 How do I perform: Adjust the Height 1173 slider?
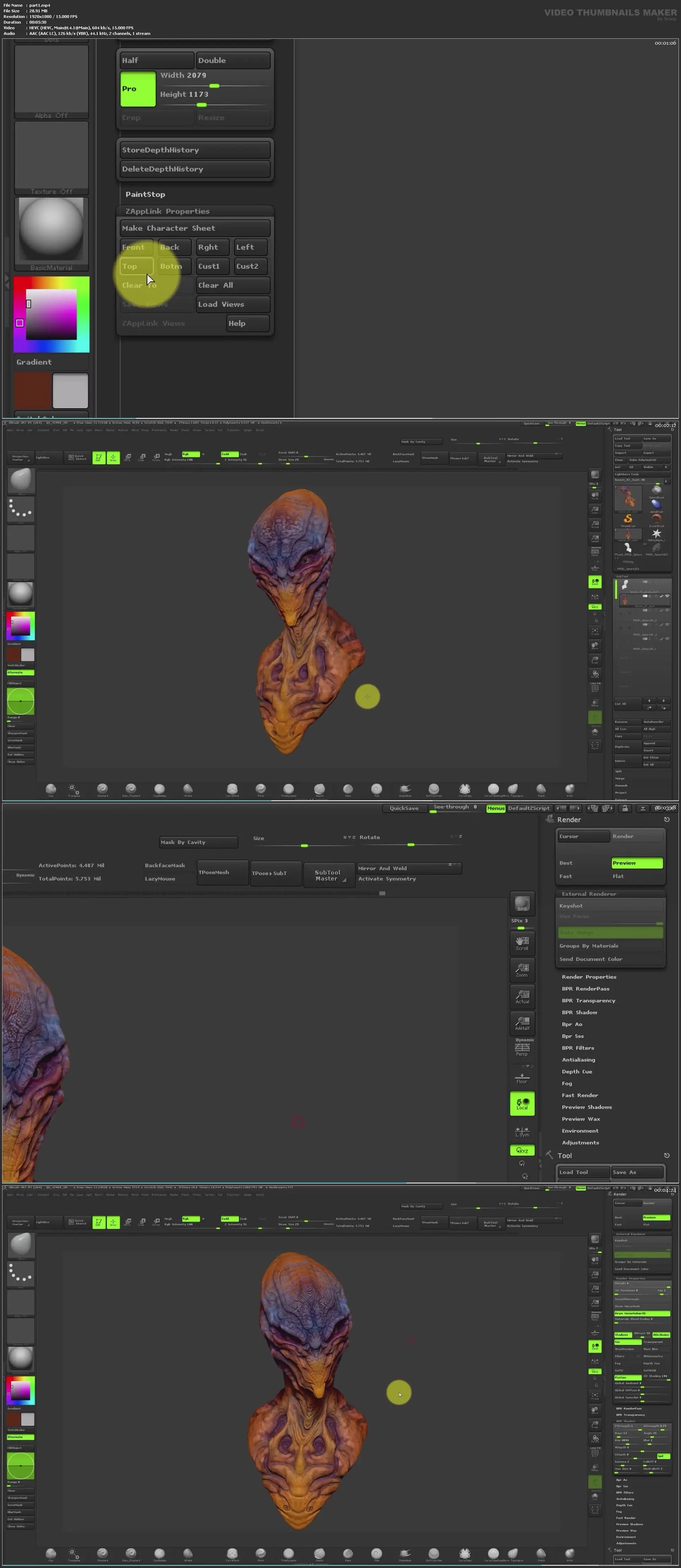click(x=214, y=99)
